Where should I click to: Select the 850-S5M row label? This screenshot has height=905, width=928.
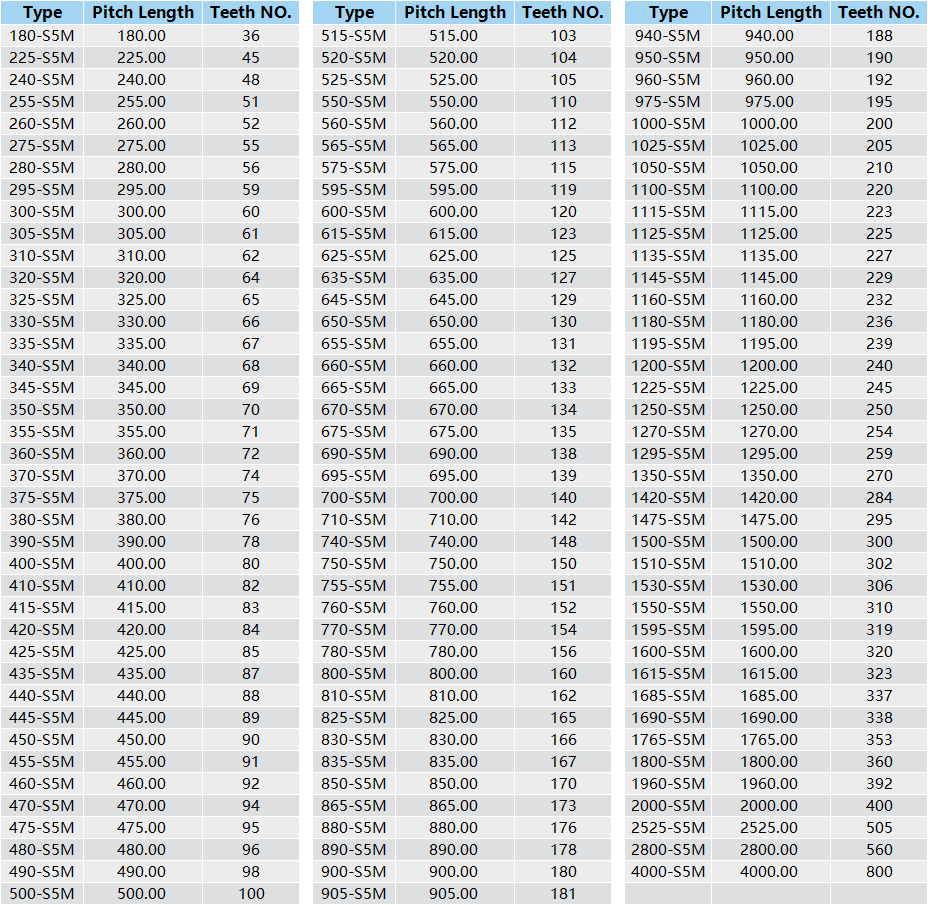tap(354, 784)
